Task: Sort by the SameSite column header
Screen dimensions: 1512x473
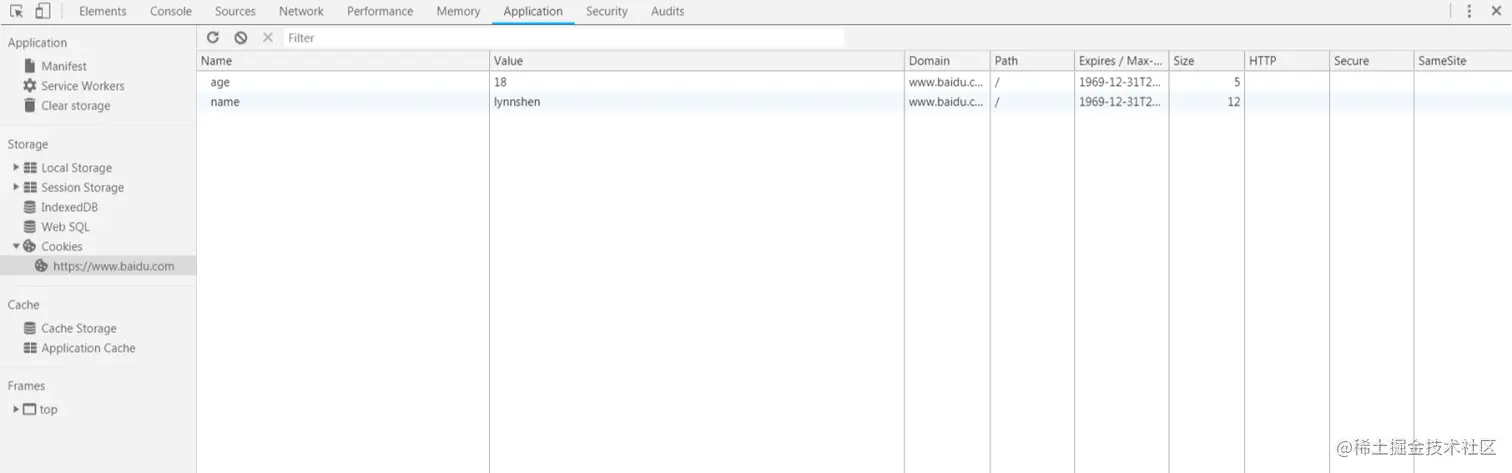Action: (1462, 61)
